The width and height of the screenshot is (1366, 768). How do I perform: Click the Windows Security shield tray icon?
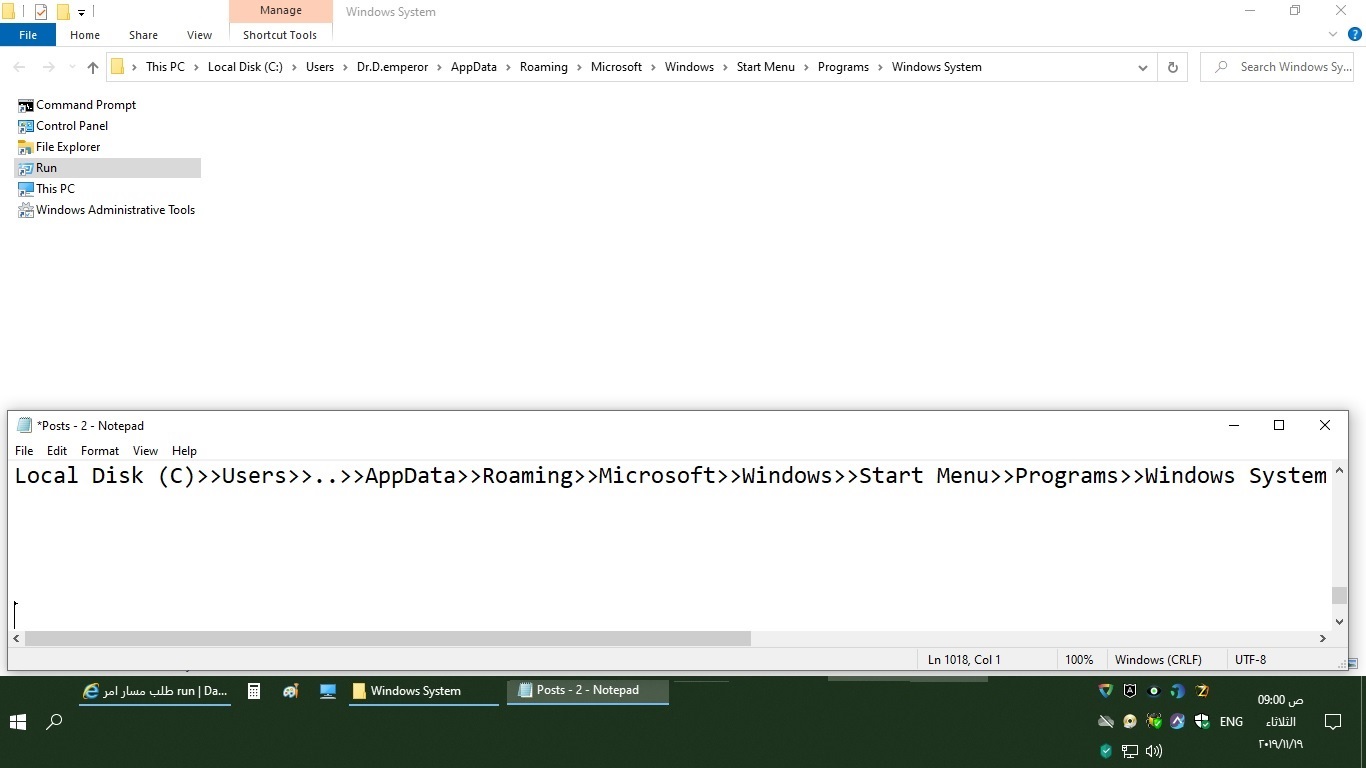click(1202, 721)
